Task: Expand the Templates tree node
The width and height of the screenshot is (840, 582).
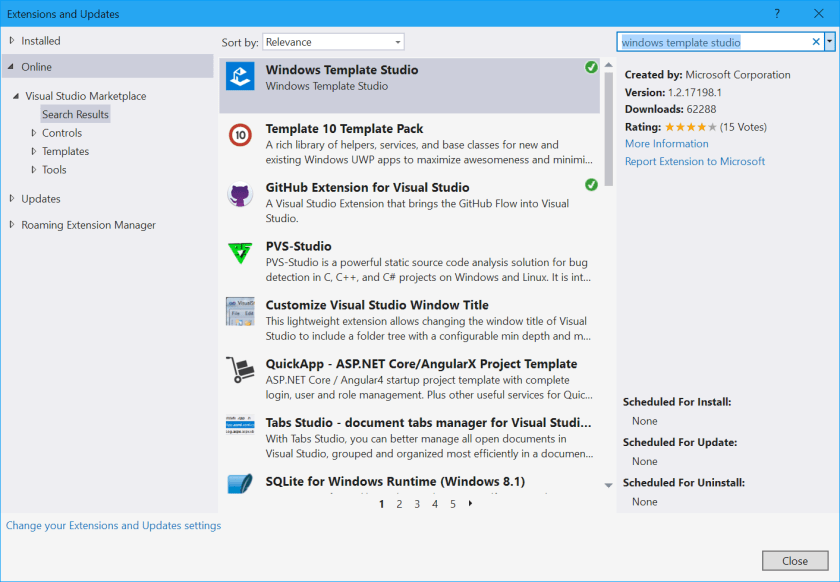Action: pyautogui.click(x=33, y=151)
